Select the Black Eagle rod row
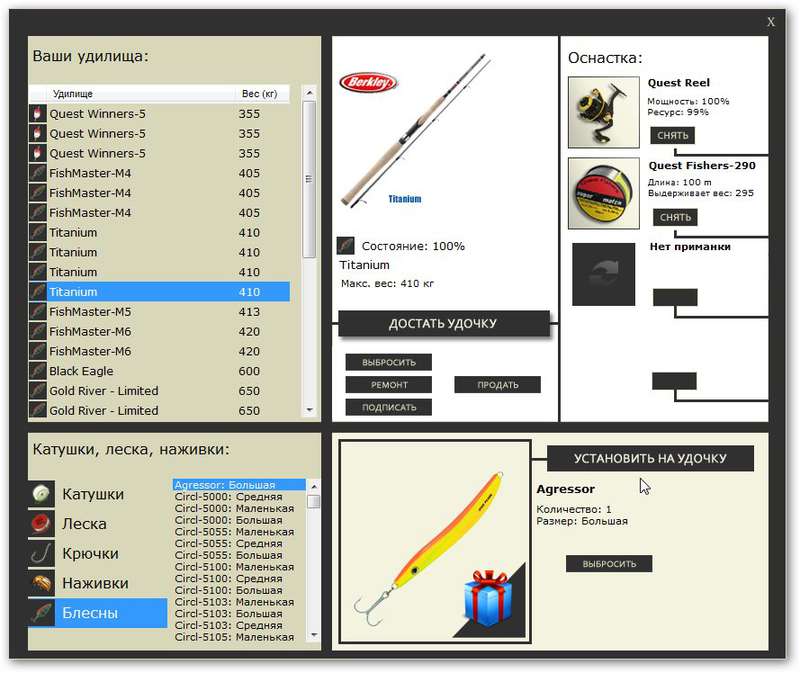This screenshot has width=800, height=673. [x=159, y=371]
